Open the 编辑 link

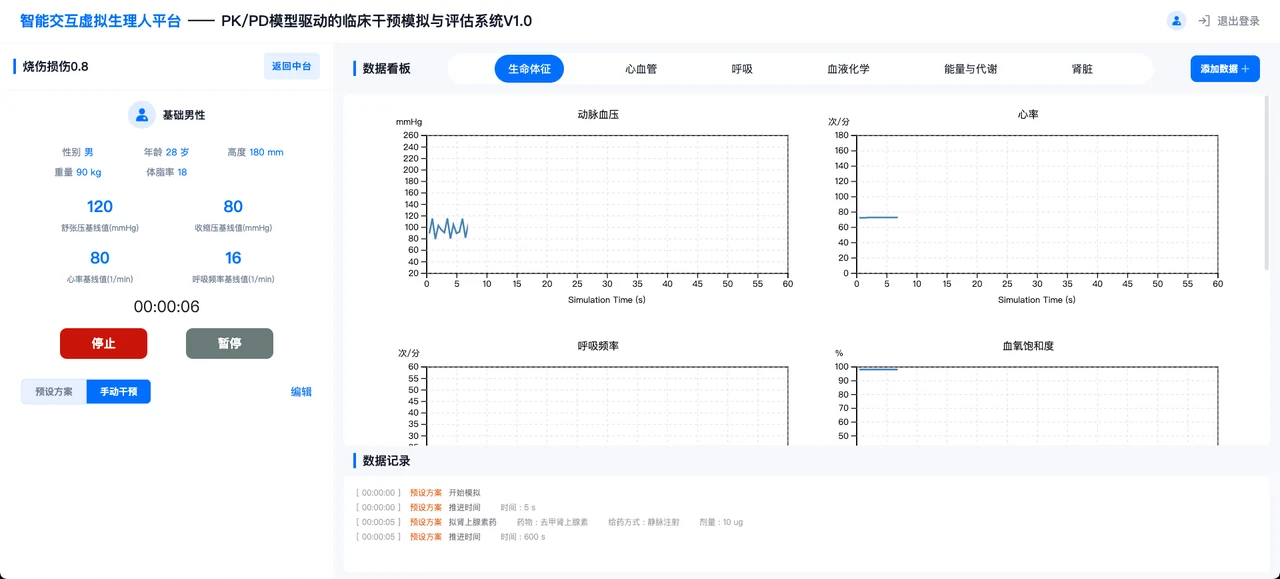pyautogui.click(x=301, y=392)
